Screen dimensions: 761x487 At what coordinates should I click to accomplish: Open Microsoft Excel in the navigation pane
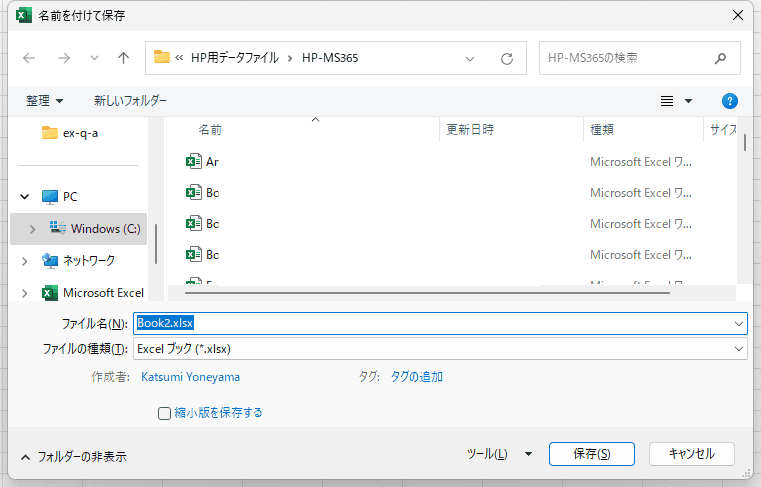[x=103, y=293]
